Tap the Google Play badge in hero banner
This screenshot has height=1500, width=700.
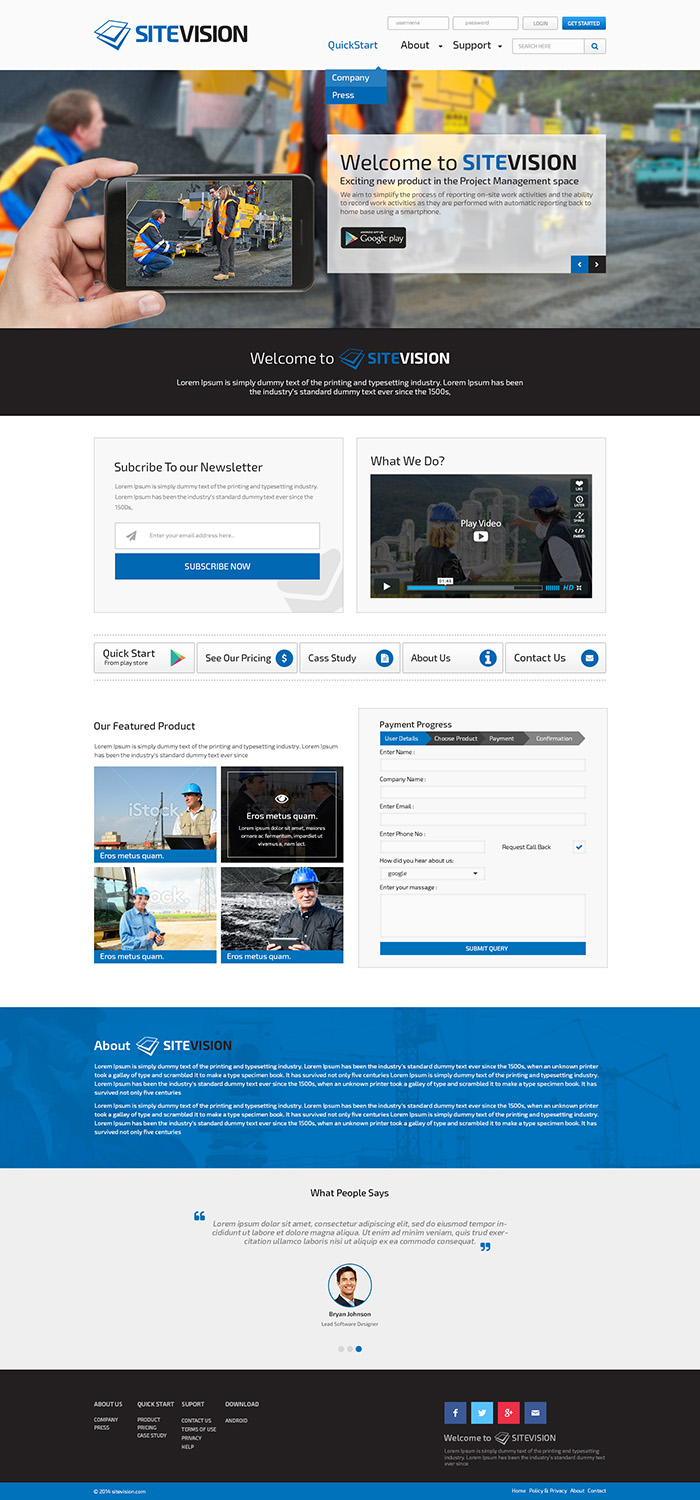click(x=373, y=238)
